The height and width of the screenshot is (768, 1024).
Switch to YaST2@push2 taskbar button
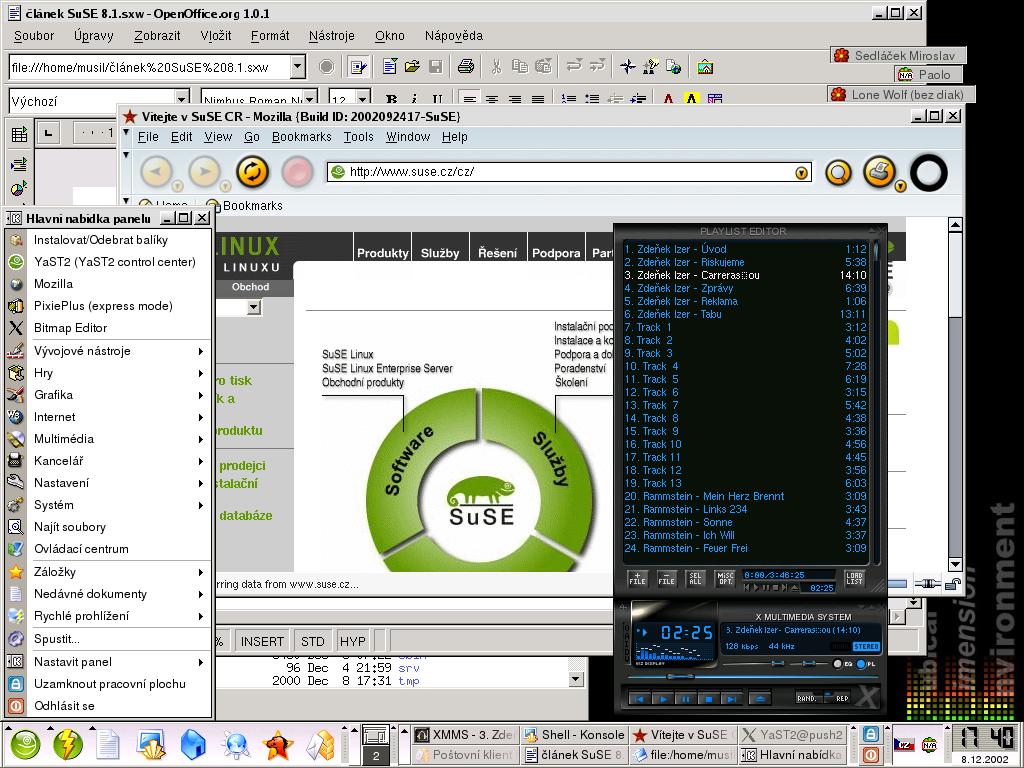[792, 735]
